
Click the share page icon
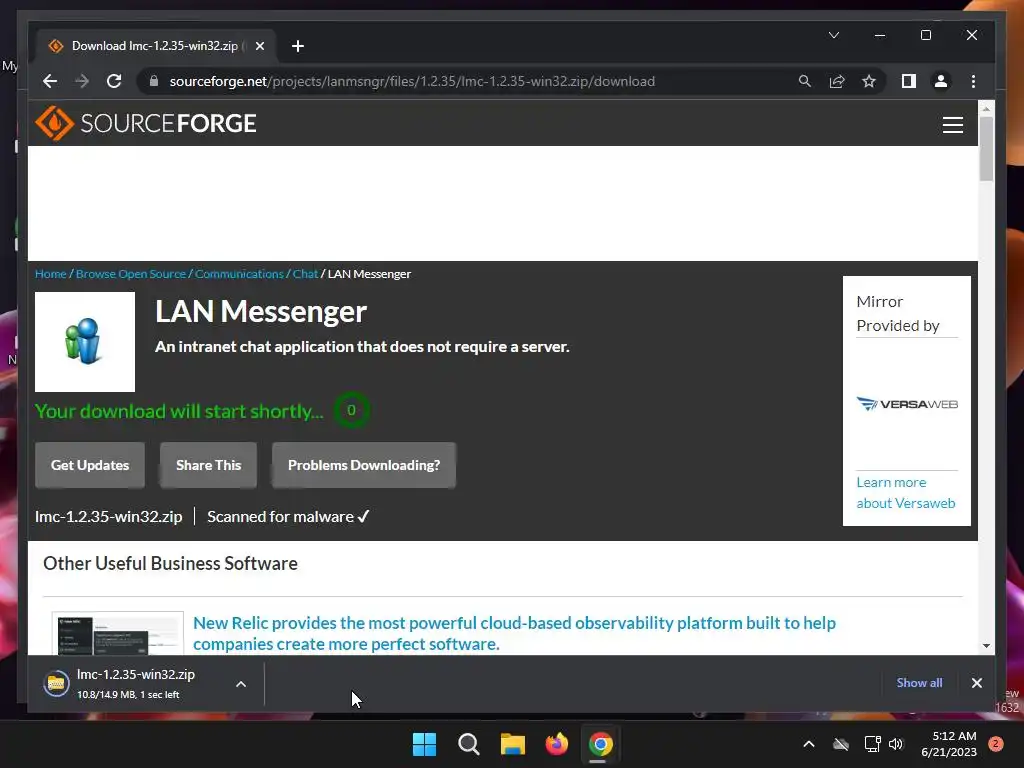click(837, 81)
